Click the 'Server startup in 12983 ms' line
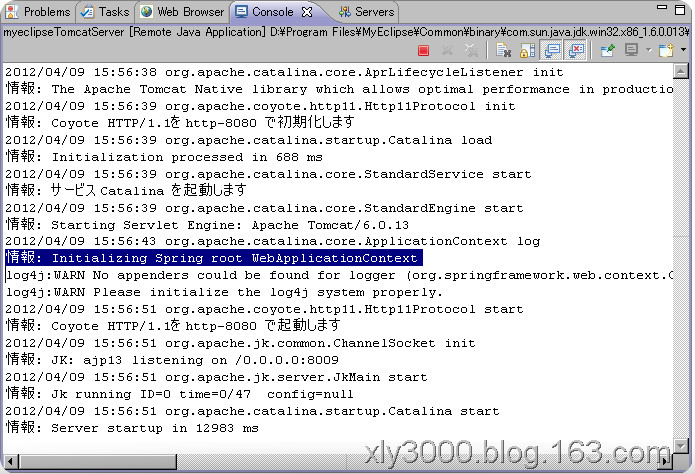695x474 pixels. pyautogui.click(x=132, y=427)
